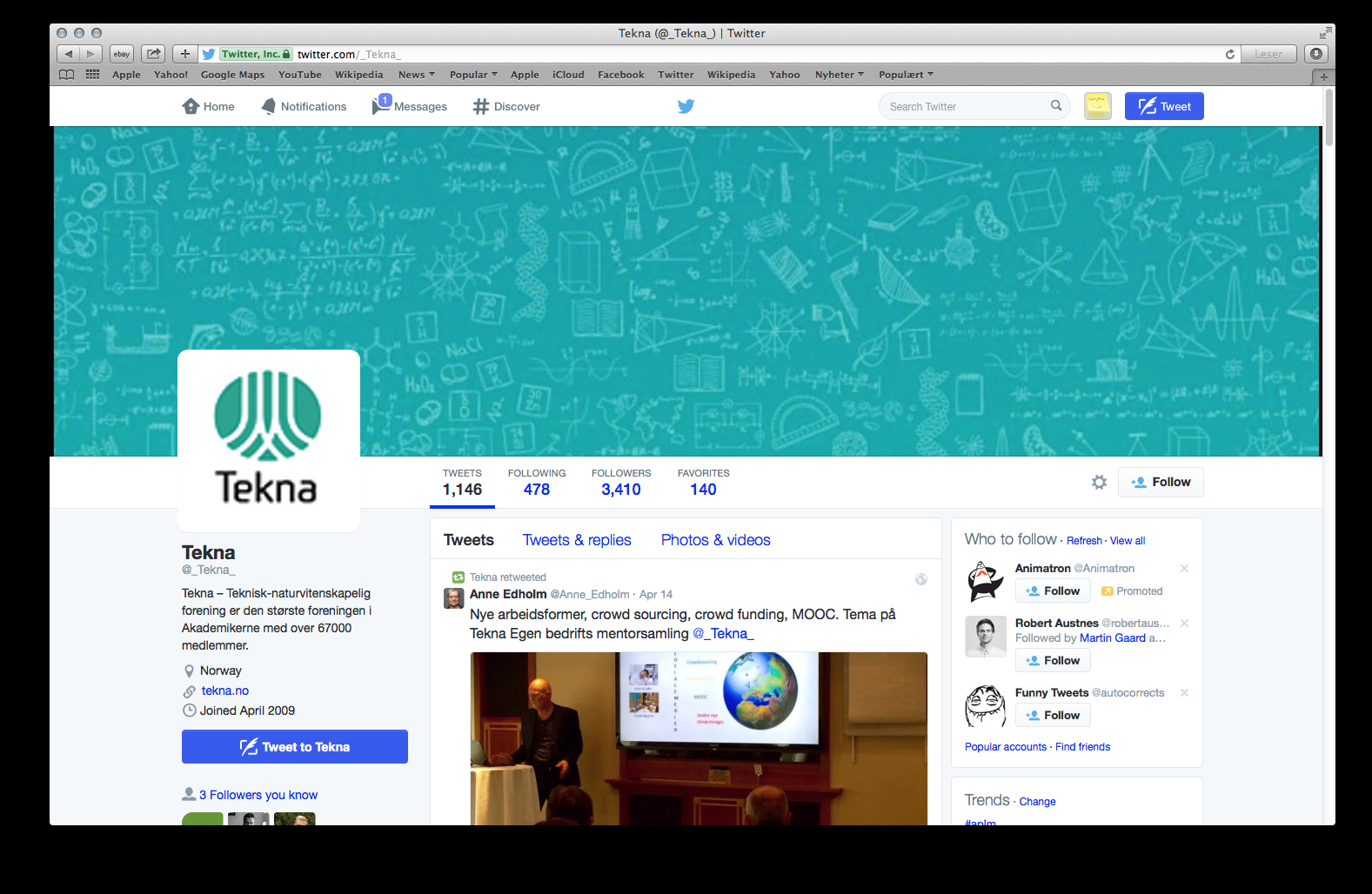Open the yellow account avatar menu
The width and height of the screenshot is (1372, 894).
(1098, 106)
